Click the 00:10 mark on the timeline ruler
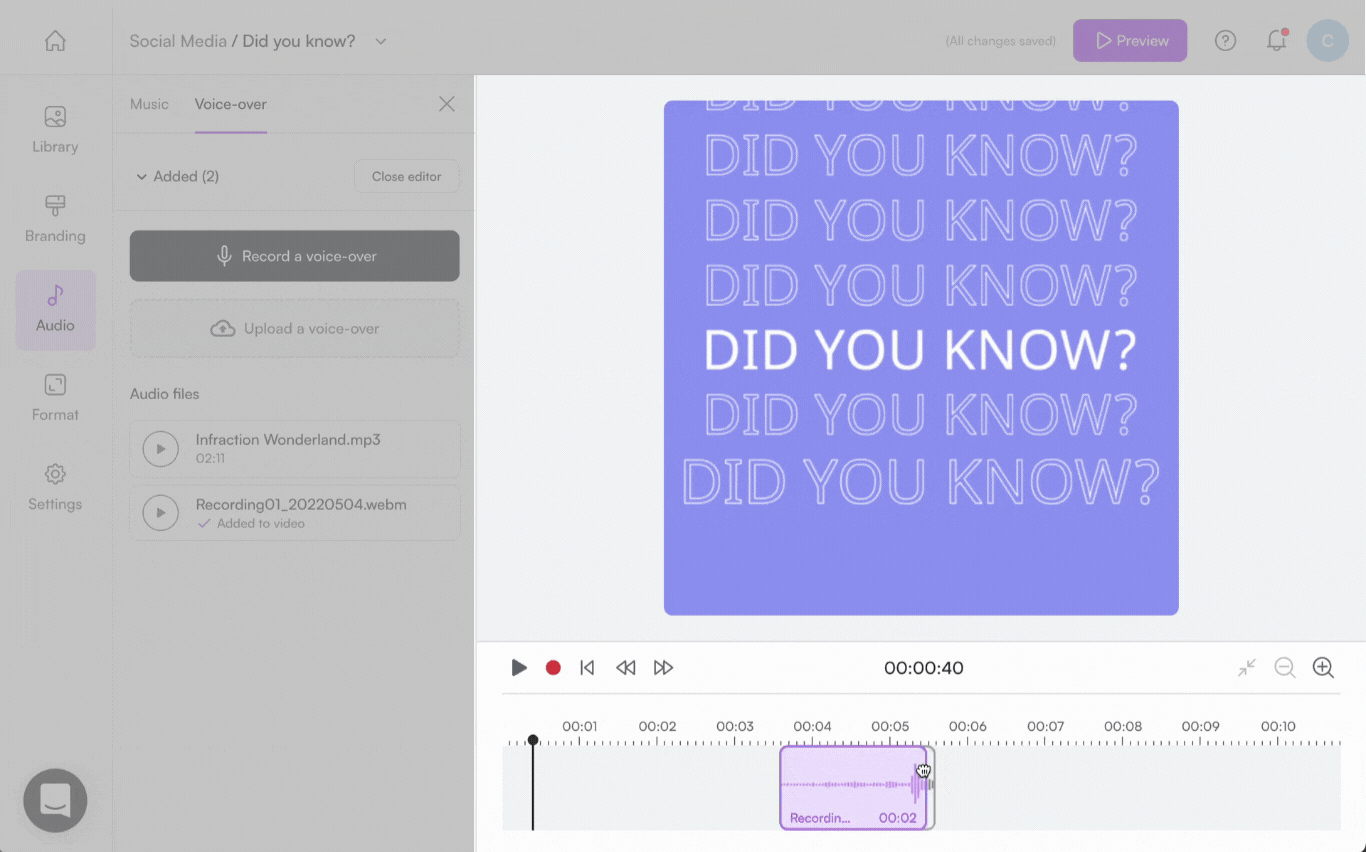1366x852 pixels. pos(1278,726)
